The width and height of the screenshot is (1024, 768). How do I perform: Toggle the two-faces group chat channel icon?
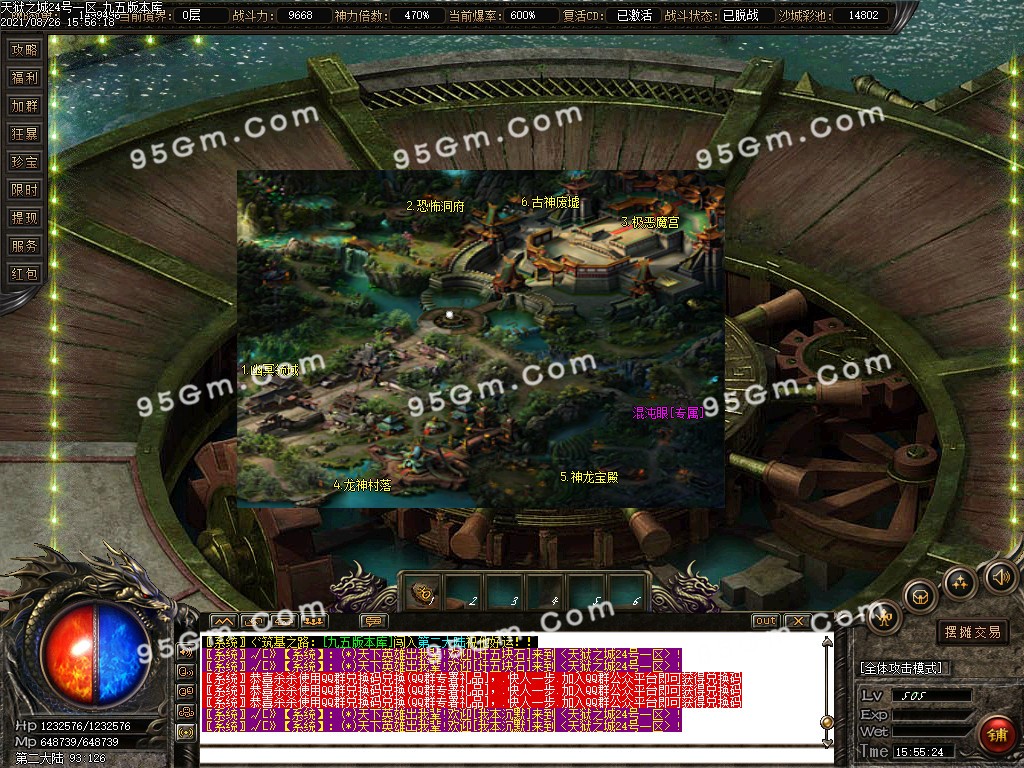tap(186, 692)
